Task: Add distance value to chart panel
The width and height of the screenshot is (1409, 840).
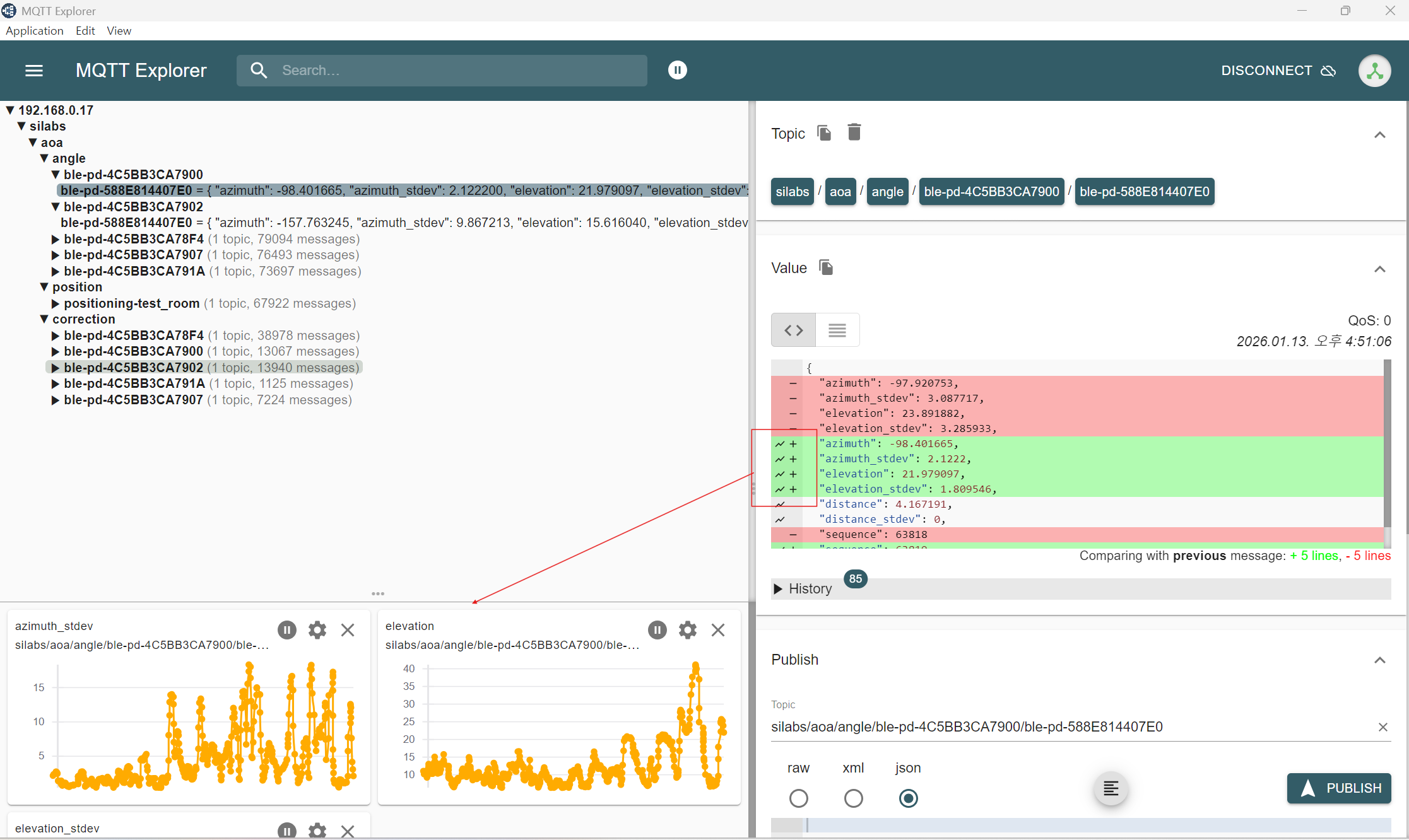Action: pyautogui.click(x=780, y=505)
